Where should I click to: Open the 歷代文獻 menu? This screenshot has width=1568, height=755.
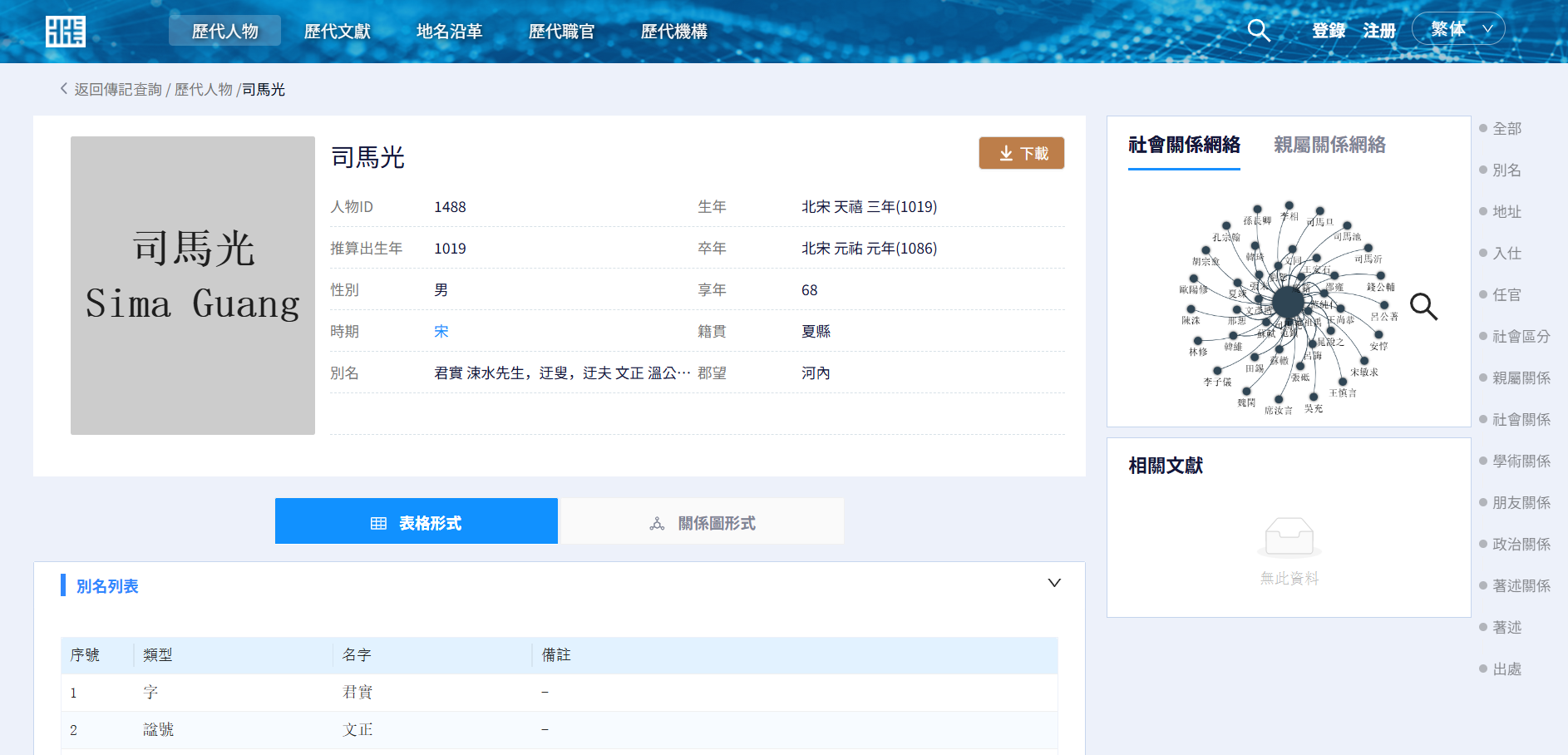click(x=337, y=32)
